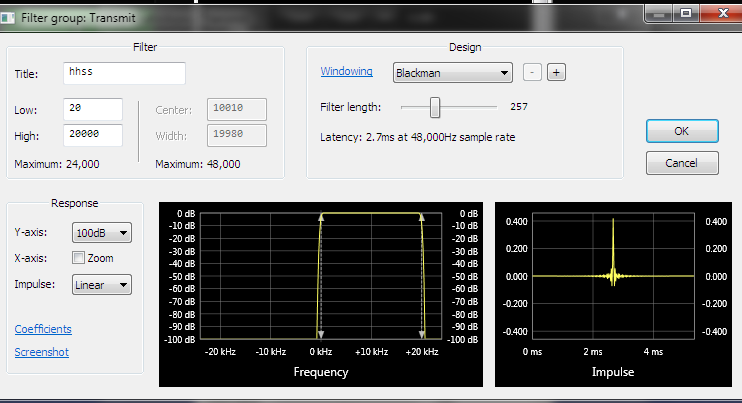This screenshot has width=742, height=403.
Task: Open the Impulse Linear dropdown
Action: pyautogui.click(x=102, y=285)
